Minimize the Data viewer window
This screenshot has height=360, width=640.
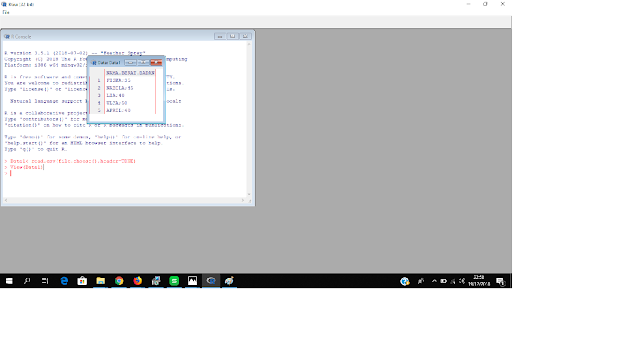pos(131,62)
